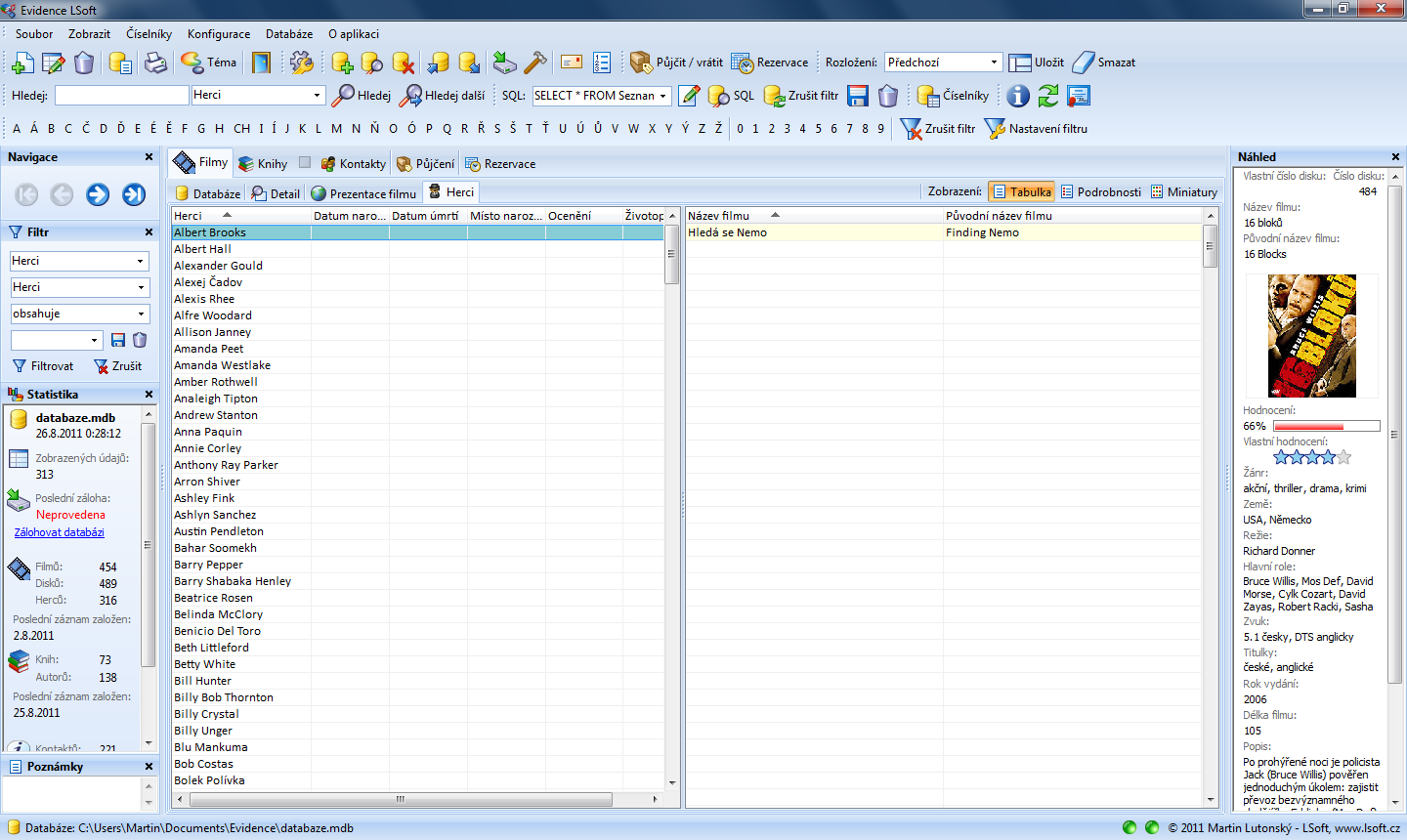Image resolution: width=1407 pixels, height=840 pixels.
Task: Open the Téma color palette icon
Action: tap(192, 63)
